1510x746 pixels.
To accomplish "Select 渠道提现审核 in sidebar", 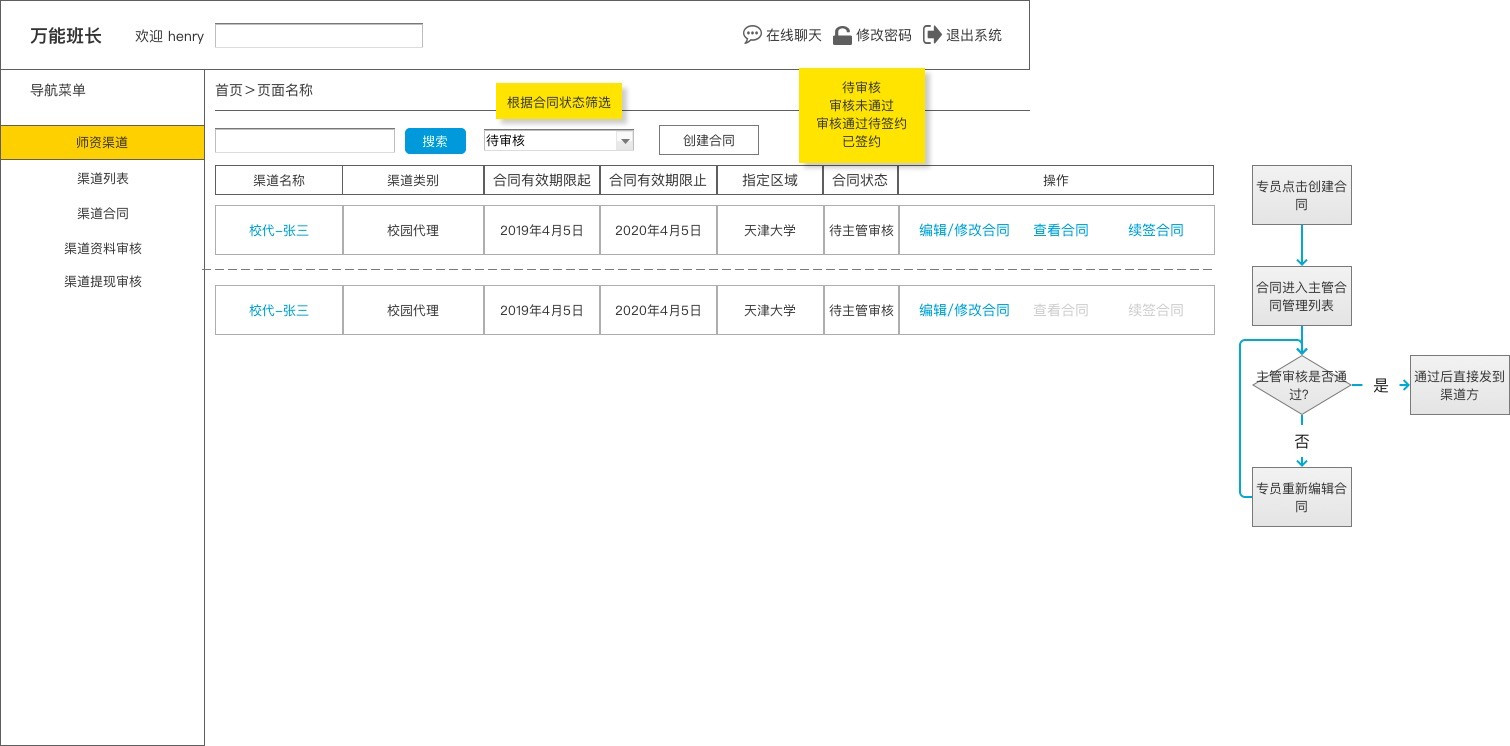I will 102,281.
